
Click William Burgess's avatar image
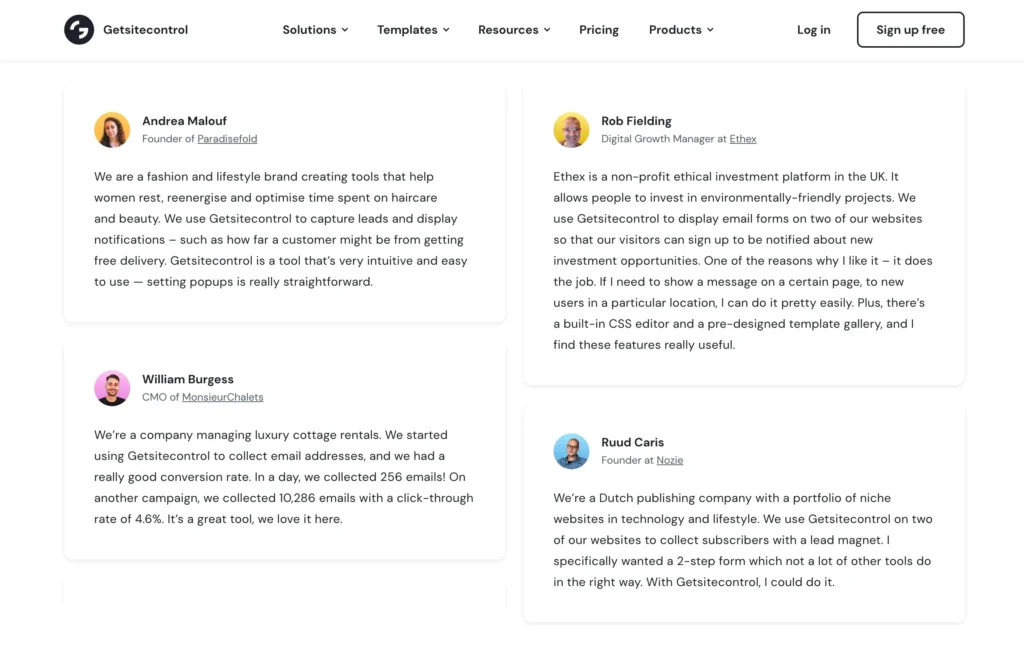(112, 388)
